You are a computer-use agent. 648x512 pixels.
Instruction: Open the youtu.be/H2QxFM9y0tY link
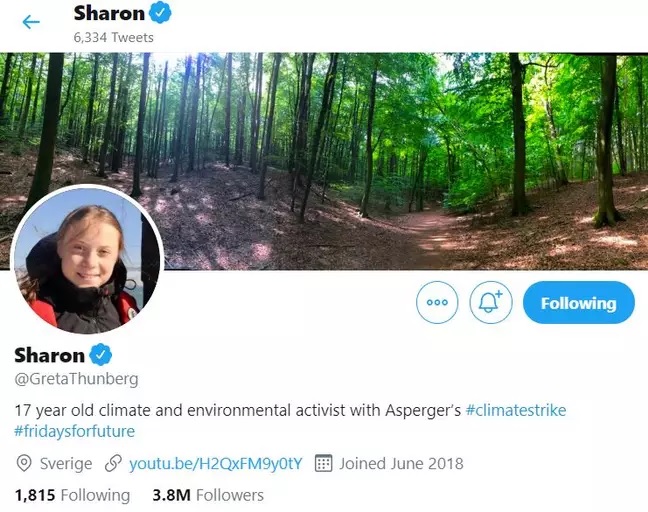[215, 464]
